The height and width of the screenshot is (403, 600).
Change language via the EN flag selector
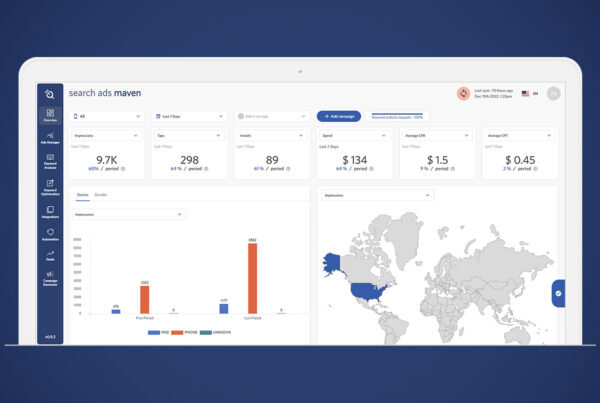coord(529,94)
